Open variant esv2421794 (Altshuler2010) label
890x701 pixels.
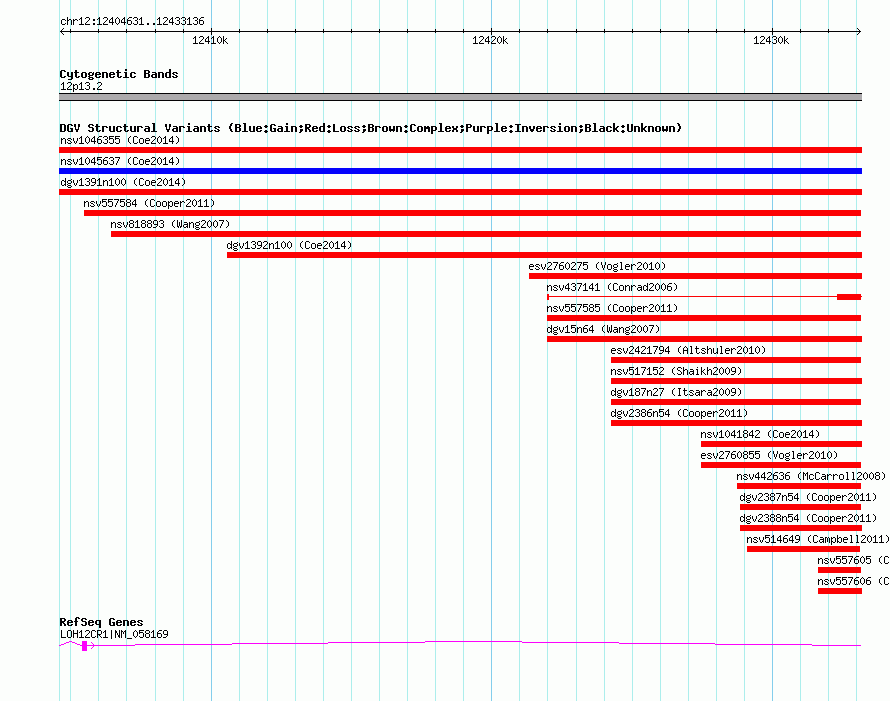(x=688, y=350)
